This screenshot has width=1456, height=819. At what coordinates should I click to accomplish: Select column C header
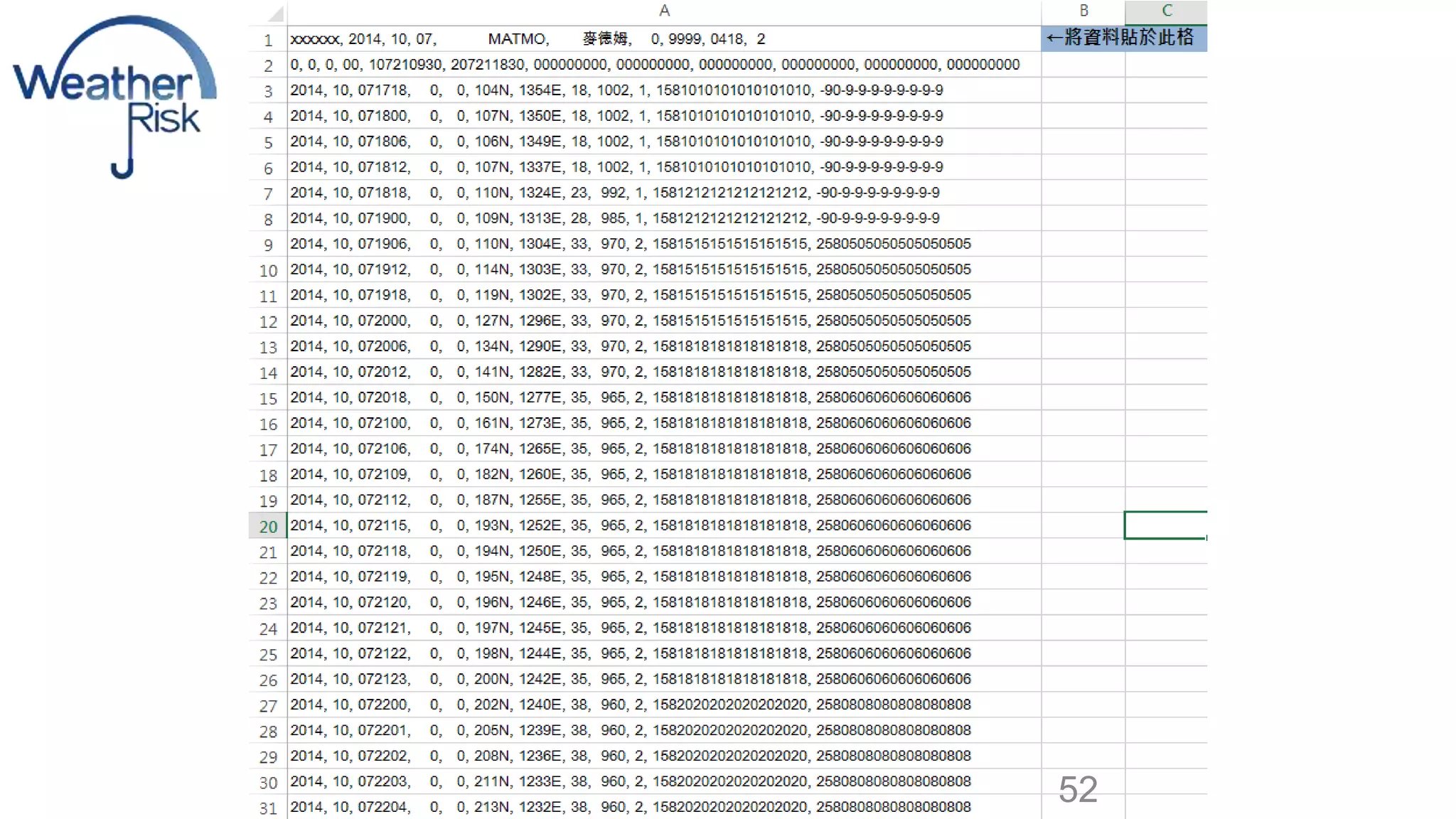click(x=1166, y=11)
